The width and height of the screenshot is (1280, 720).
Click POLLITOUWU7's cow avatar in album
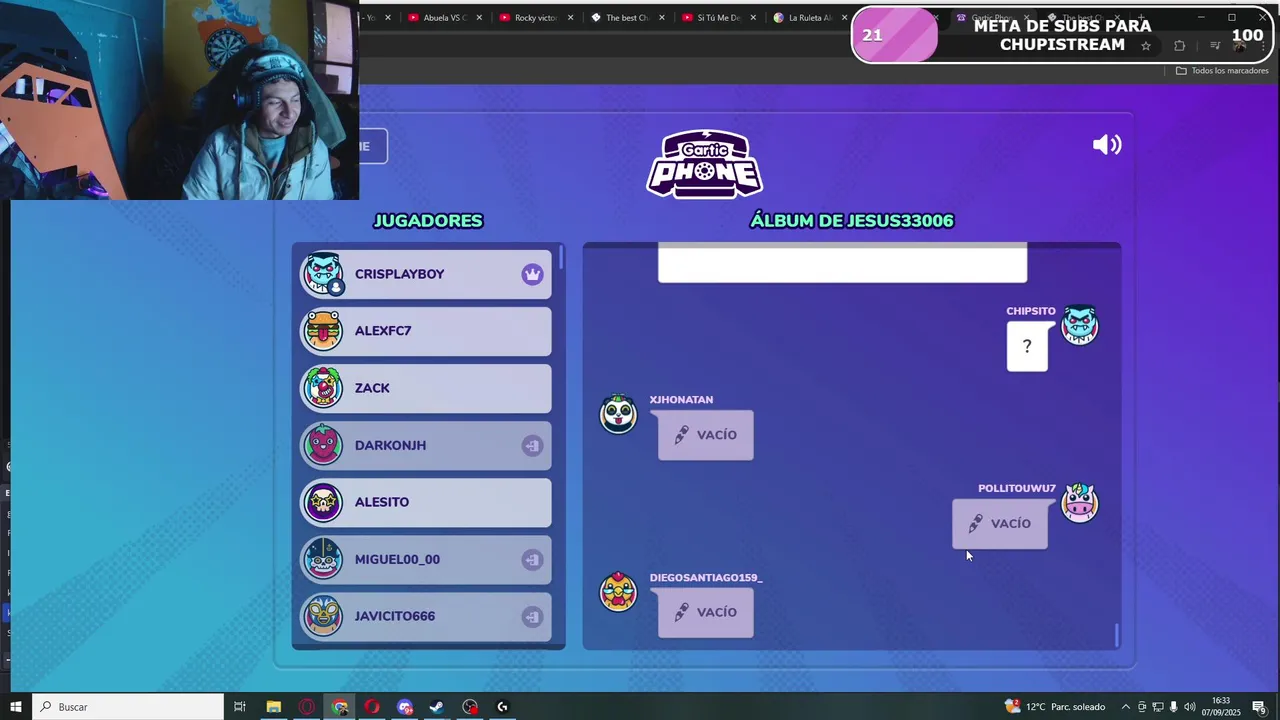point(1079,503)
